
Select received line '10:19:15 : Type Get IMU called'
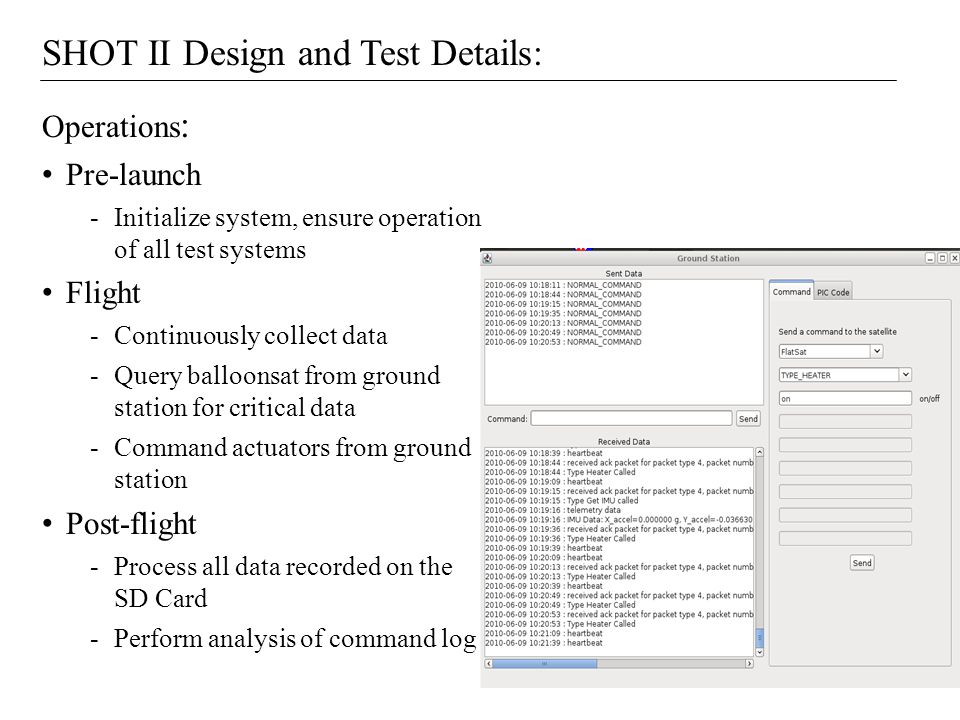tap(561, 501)
